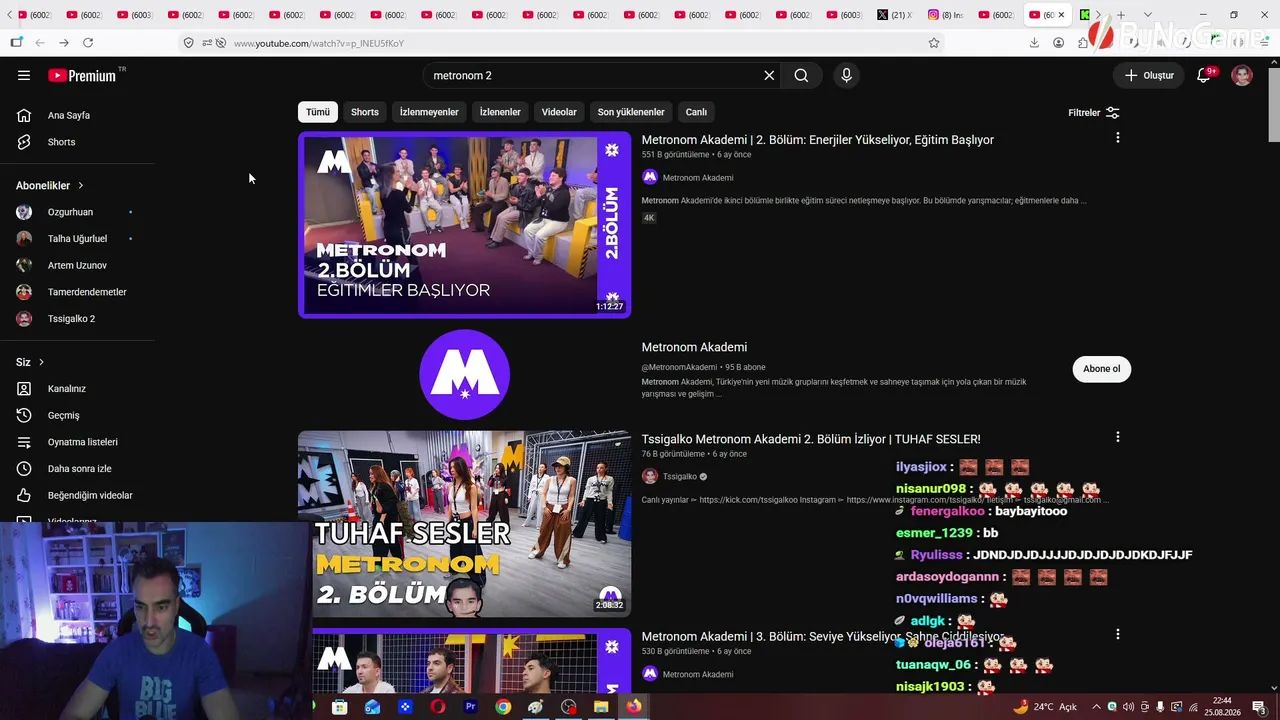Select the Son yüklenenler filter chip
Screen dimensions: 1280x720
pyautogui.click(x=631, y=112)
